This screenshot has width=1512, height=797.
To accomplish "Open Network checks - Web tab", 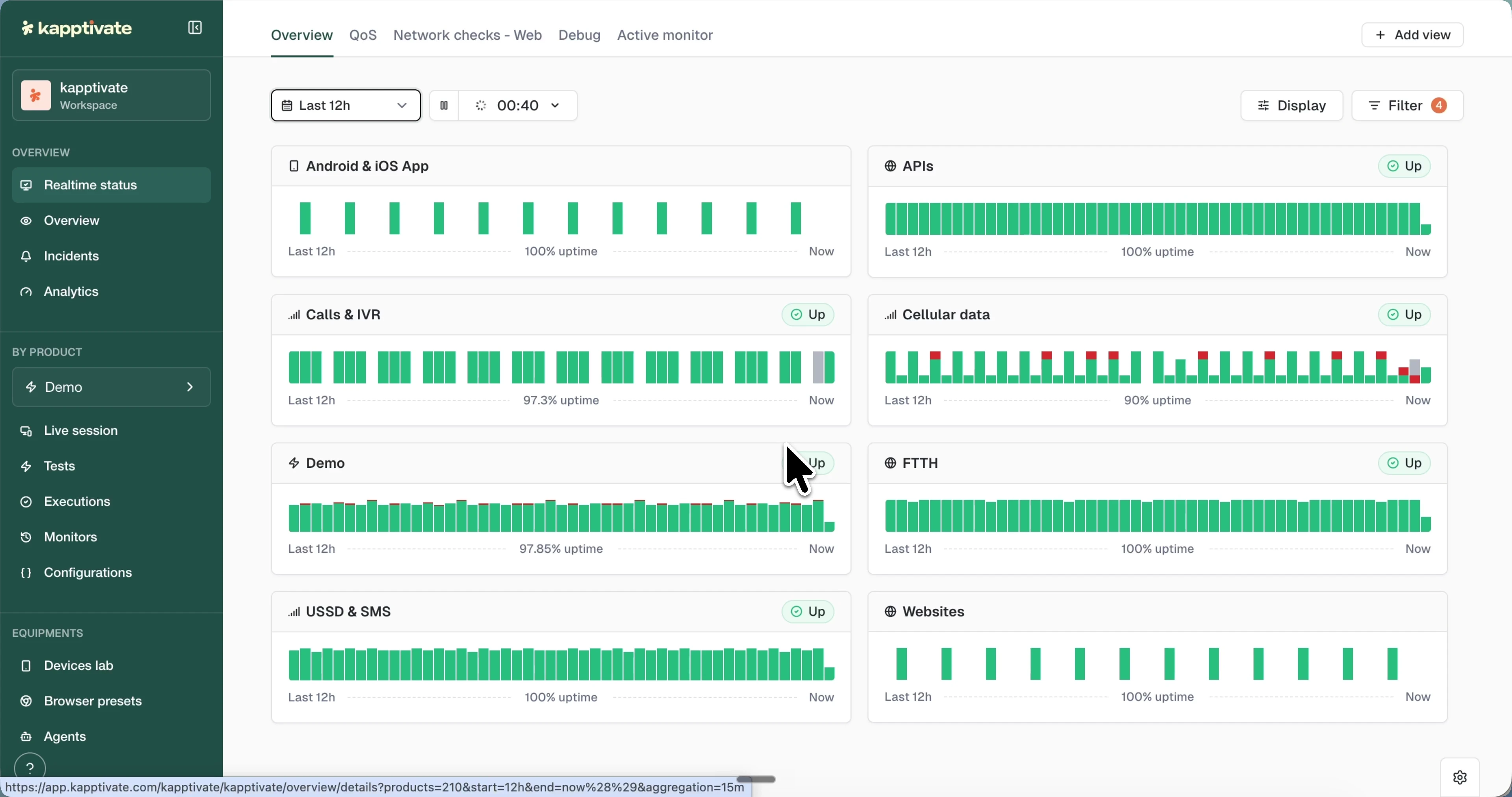I will tap(467, 35).
